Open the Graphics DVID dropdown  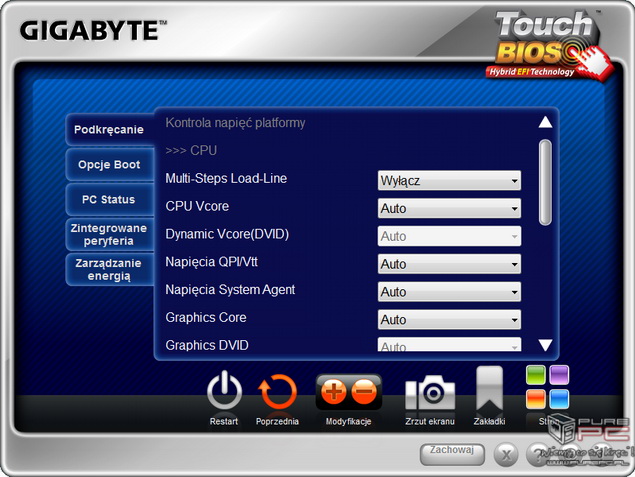click(x=449, y=345)
